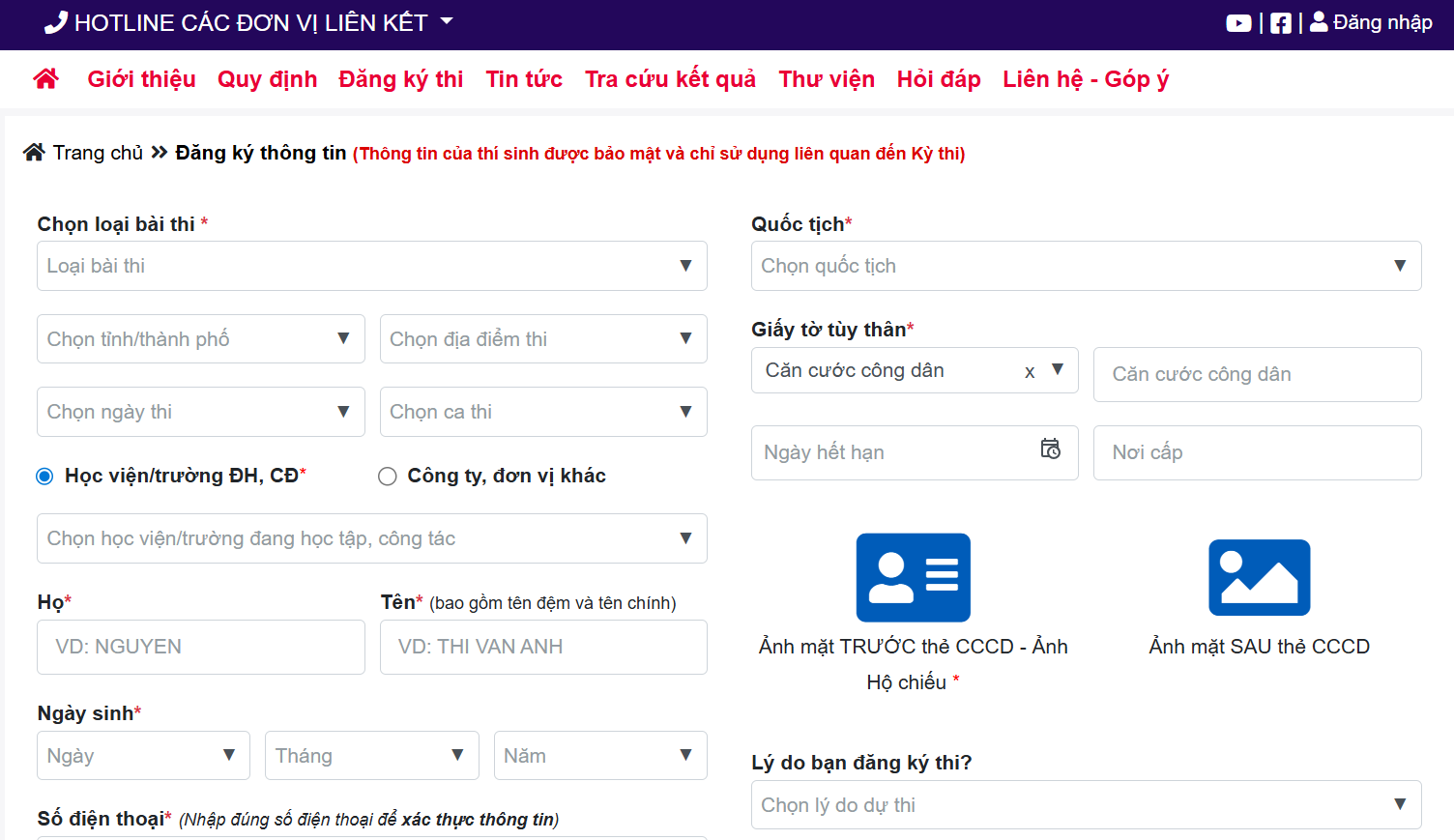Click the breadcrumb home icon beside Trang chủ
Image resolution: width=1454 pixels, height=840 pixels.
point(35,153)
